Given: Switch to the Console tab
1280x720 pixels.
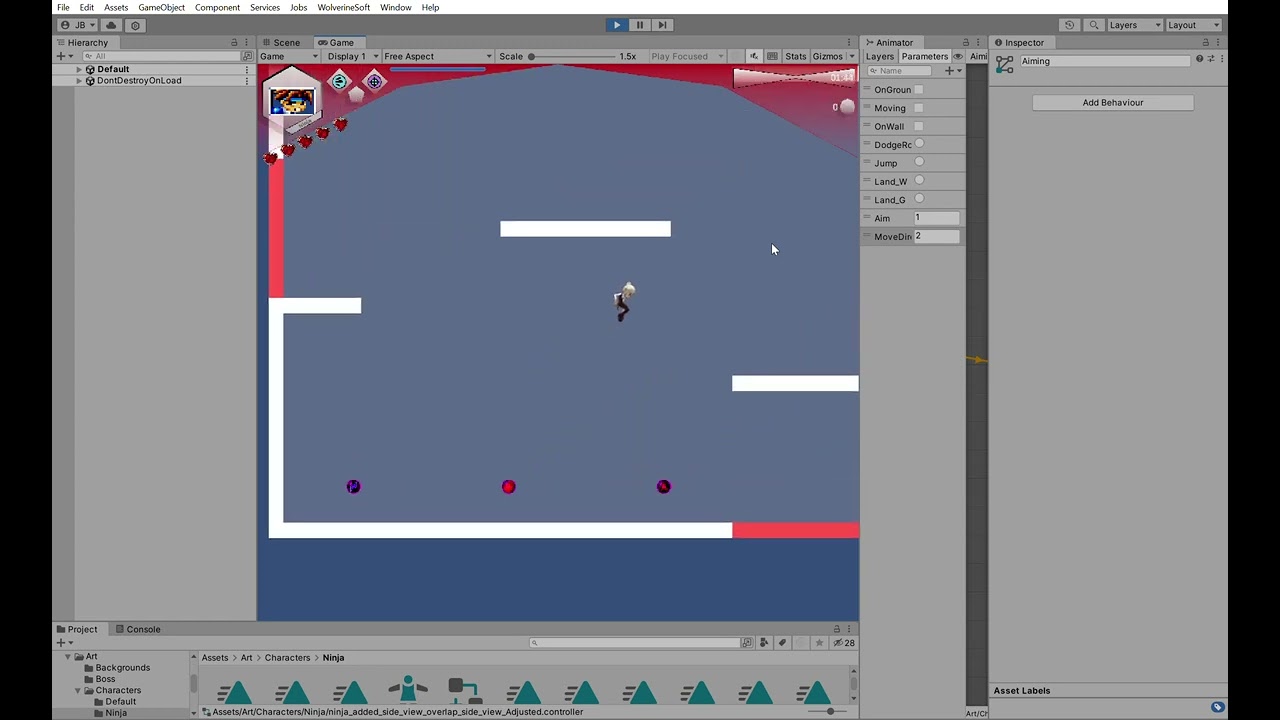Looking at the screenshot, I should coord(138,629).
